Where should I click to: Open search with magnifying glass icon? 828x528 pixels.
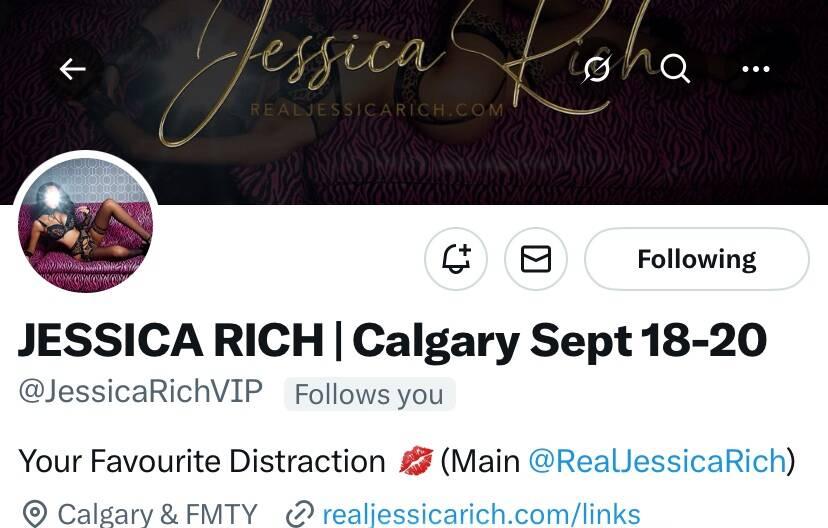pos(675,69)
